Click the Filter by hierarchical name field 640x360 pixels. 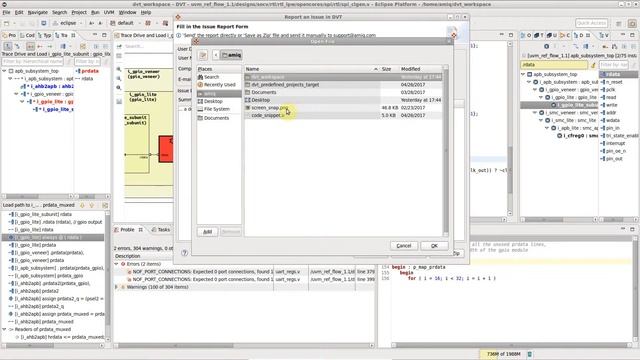33,62
